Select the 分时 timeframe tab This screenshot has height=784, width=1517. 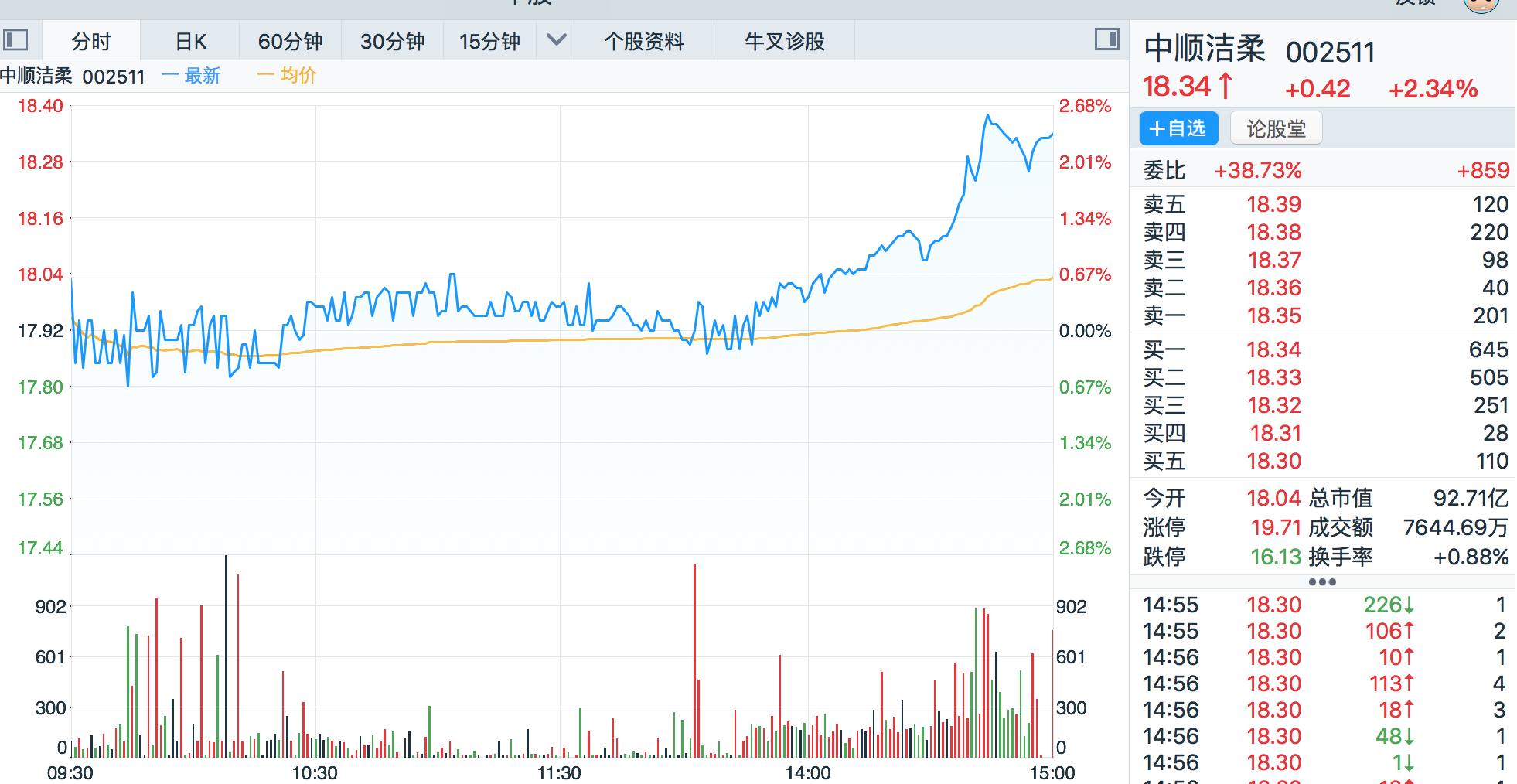90,42
